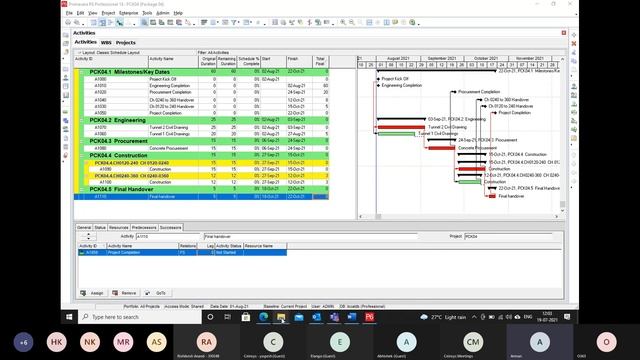The height and width of the screenshot is (360, 640).
Task: Click the P6 Primavera taskbar icon
Action: pos(369,317)
